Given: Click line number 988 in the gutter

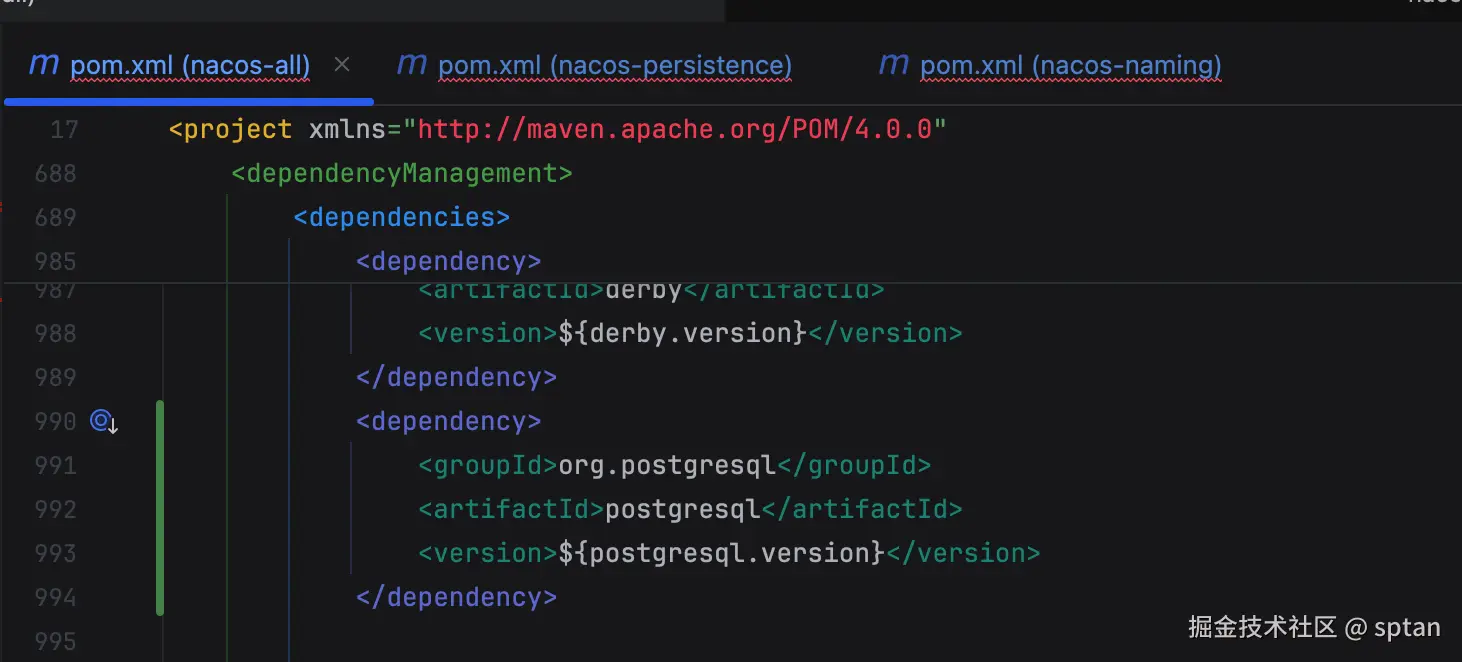Looking at the screenshot, I should tap(56, 333).
